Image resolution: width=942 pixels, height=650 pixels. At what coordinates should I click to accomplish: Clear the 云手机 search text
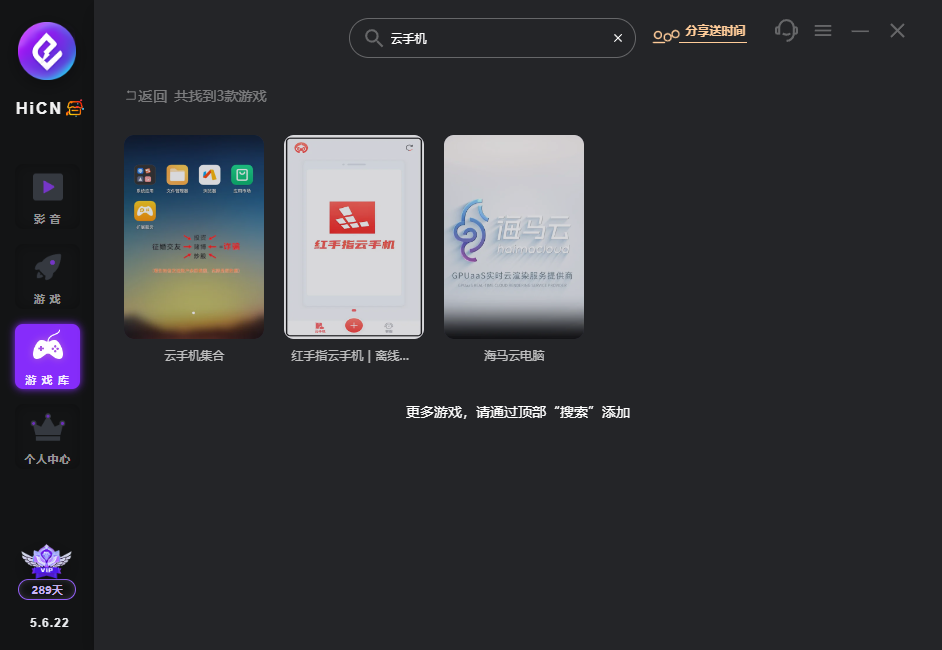(x=617, y=38)
